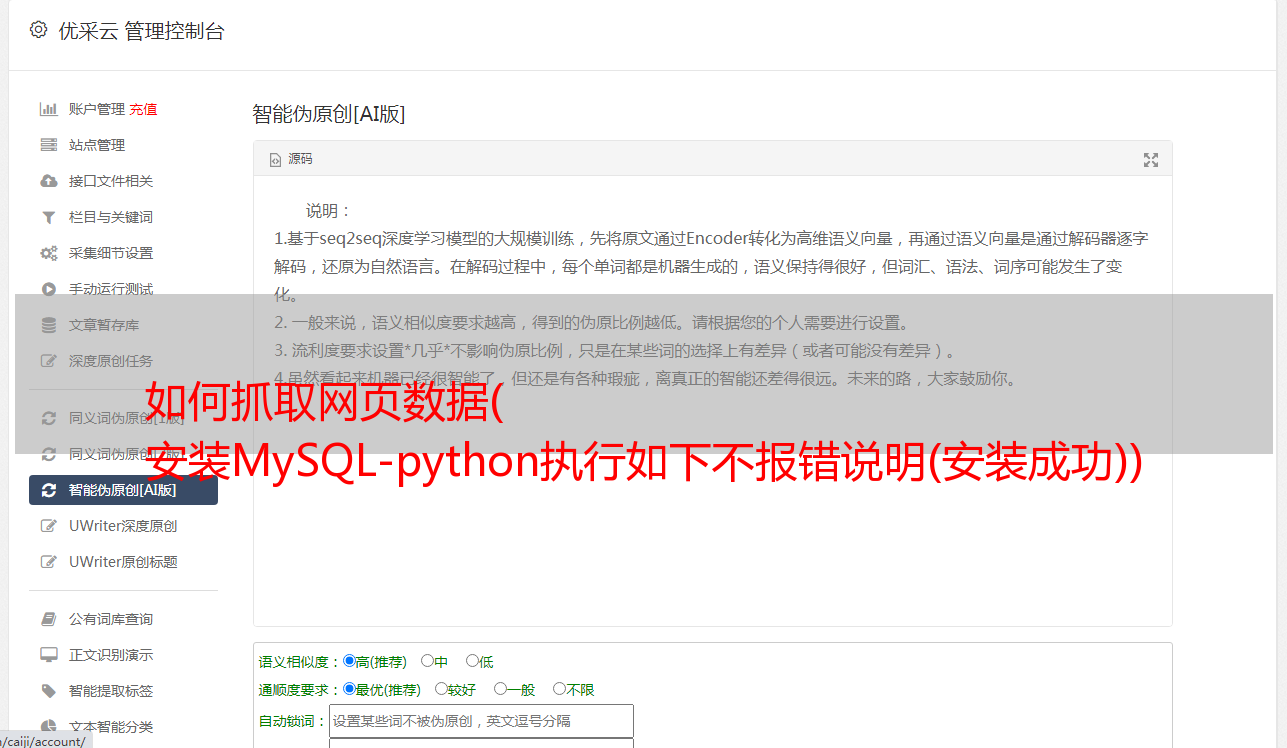
Task: Click the refresh icon for 同义词伪原创[2版]
Action: (x=48, y=454)
